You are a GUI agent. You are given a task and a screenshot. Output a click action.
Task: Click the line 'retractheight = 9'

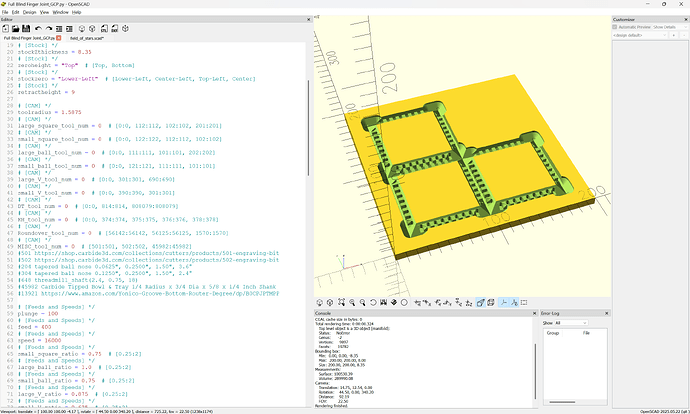tap(46, 92)
